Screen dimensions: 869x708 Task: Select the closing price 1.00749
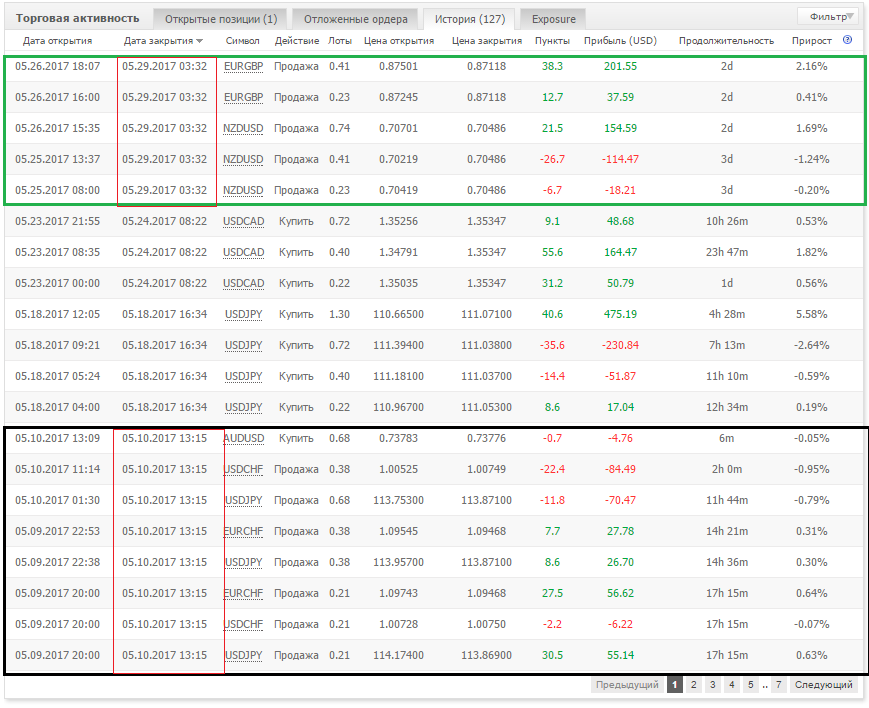487,470
